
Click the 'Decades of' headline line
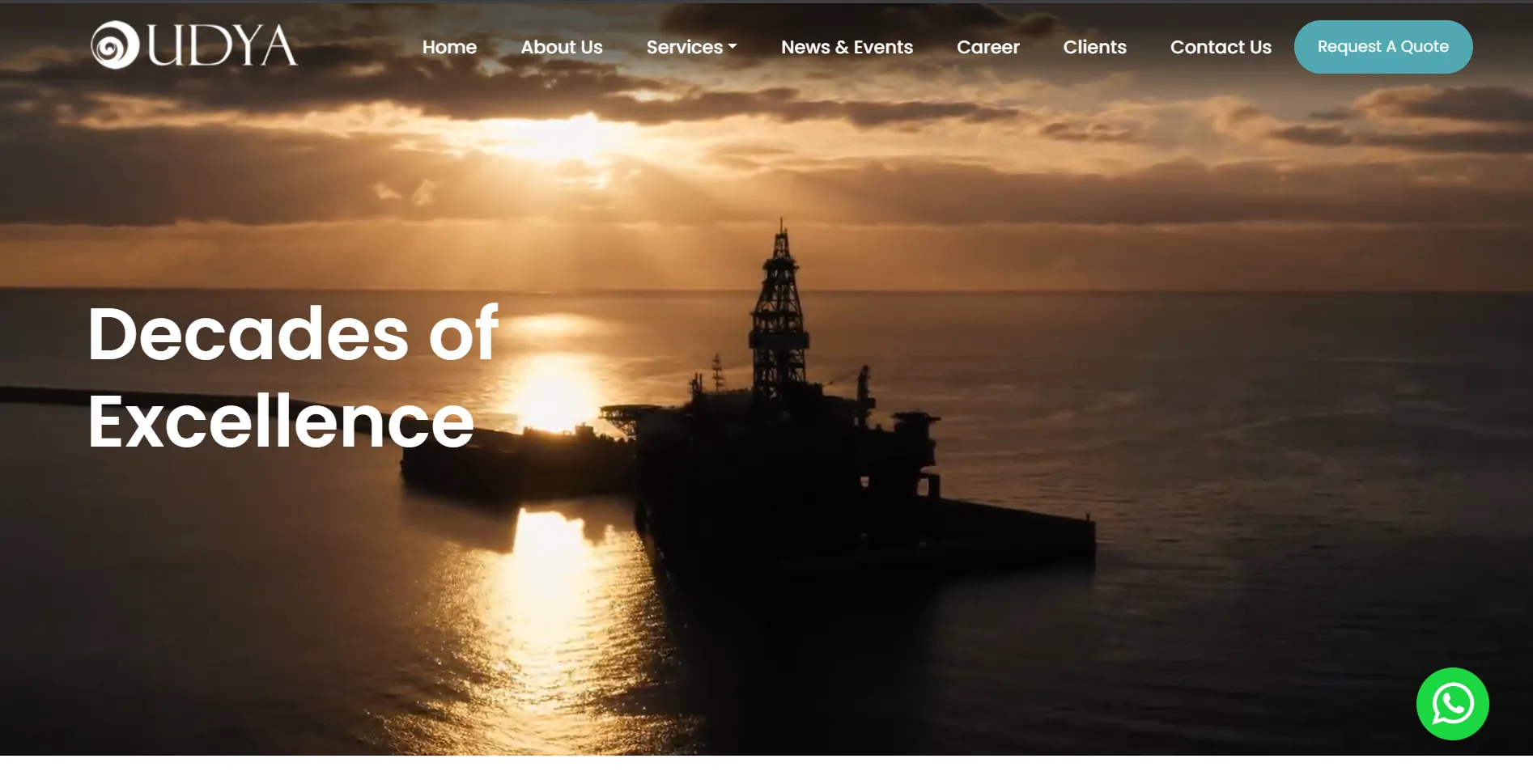click(x=293, y=333)
